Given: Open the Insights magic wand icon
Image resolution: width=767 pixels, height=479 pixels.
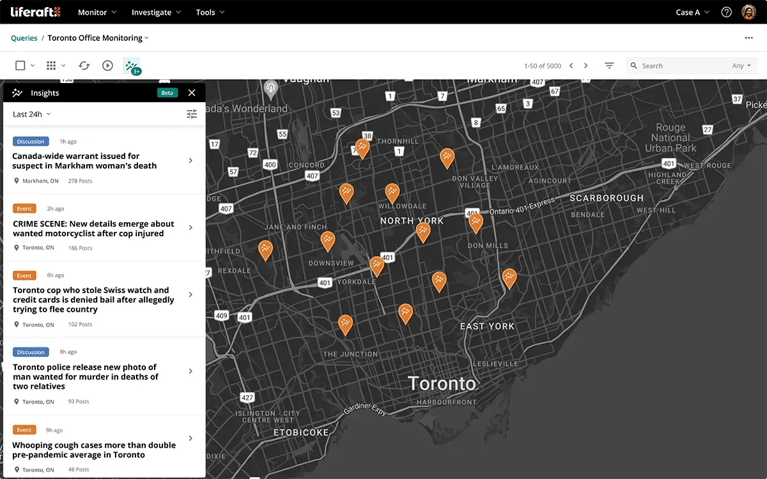Looking at the screenshot, I should 132,66.
